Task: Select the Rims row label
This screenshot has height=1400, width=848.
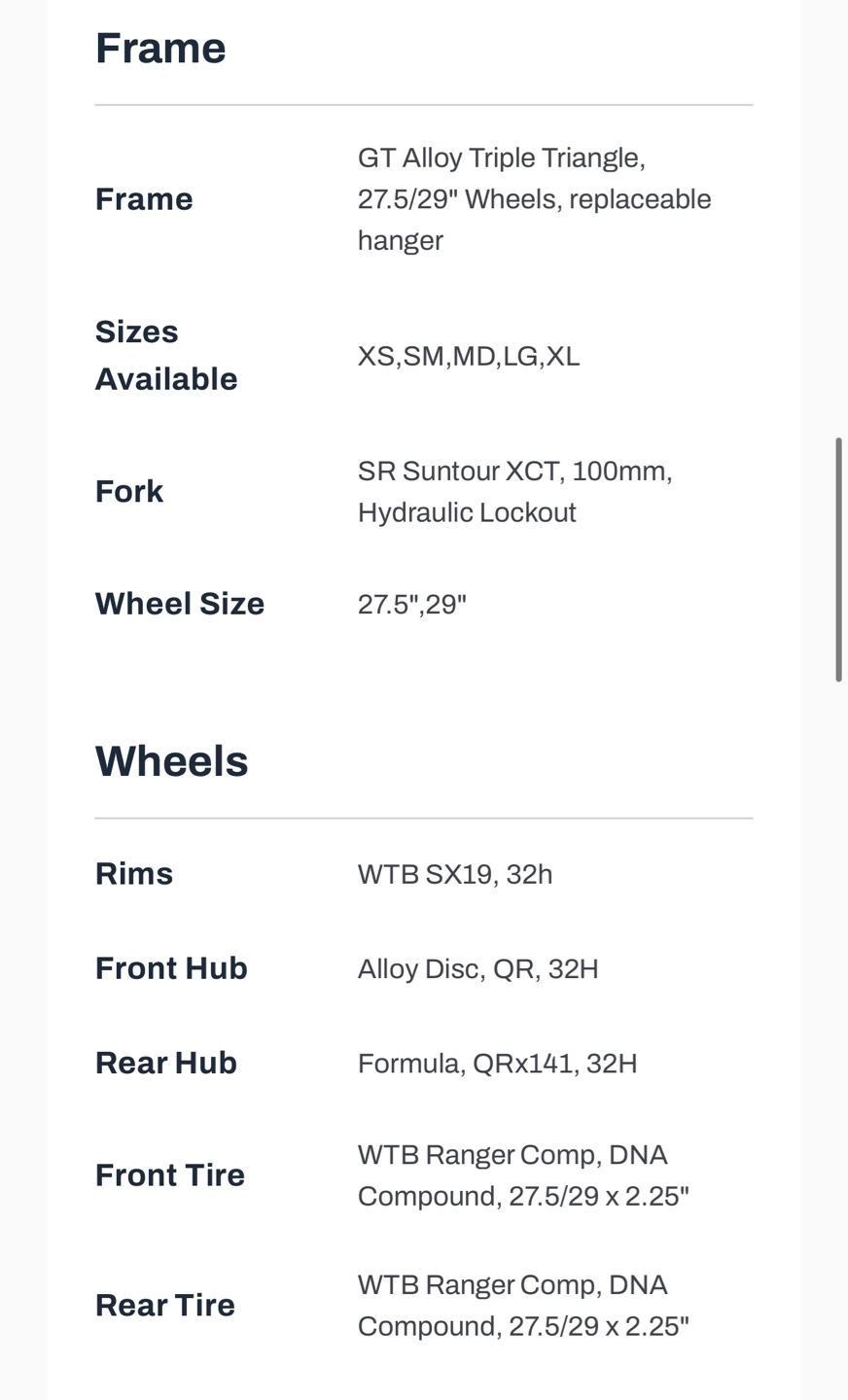Action: (x=134, y=874)
